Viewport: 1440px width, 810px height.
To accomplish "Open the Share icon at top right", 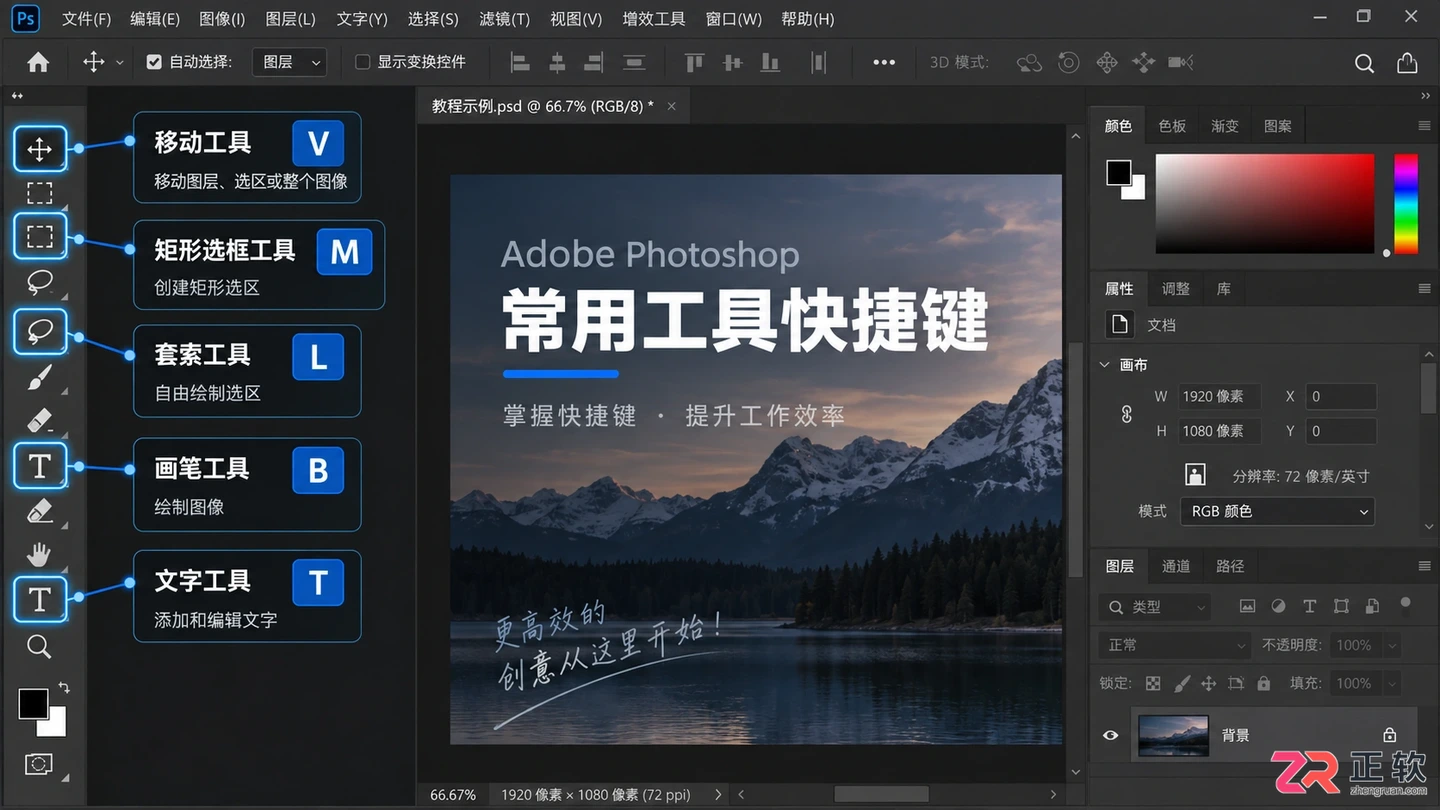I will pos(1407,62).
